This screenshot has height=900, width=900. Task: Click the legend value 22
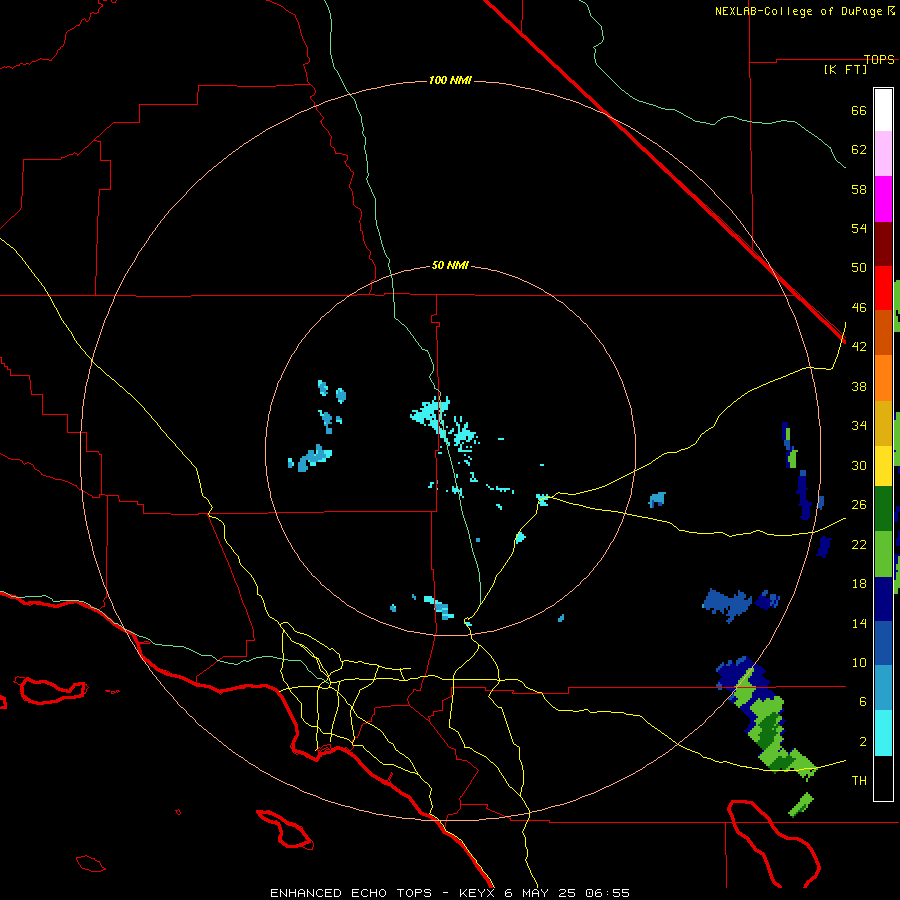pyautogui.click(x=859, y=544)
